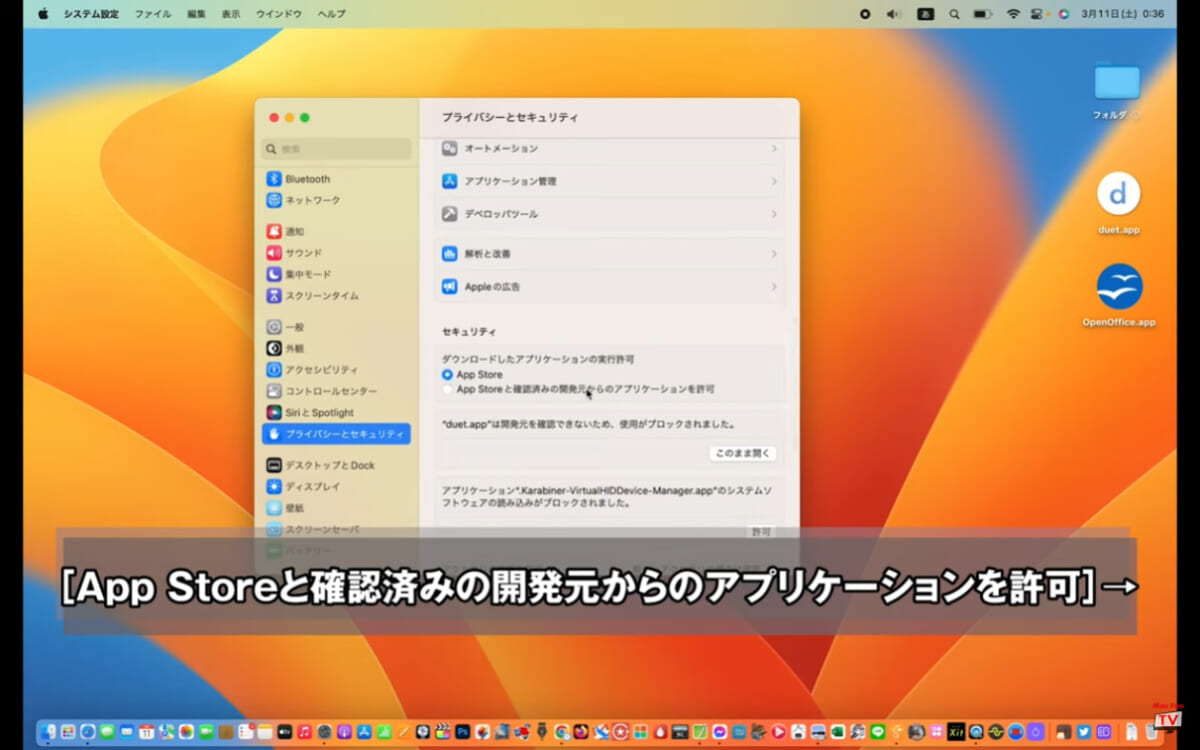This screenshot has height=750, width=1200.
Task: Open the ヘルプ menu
Action: (x=332, y=14)
